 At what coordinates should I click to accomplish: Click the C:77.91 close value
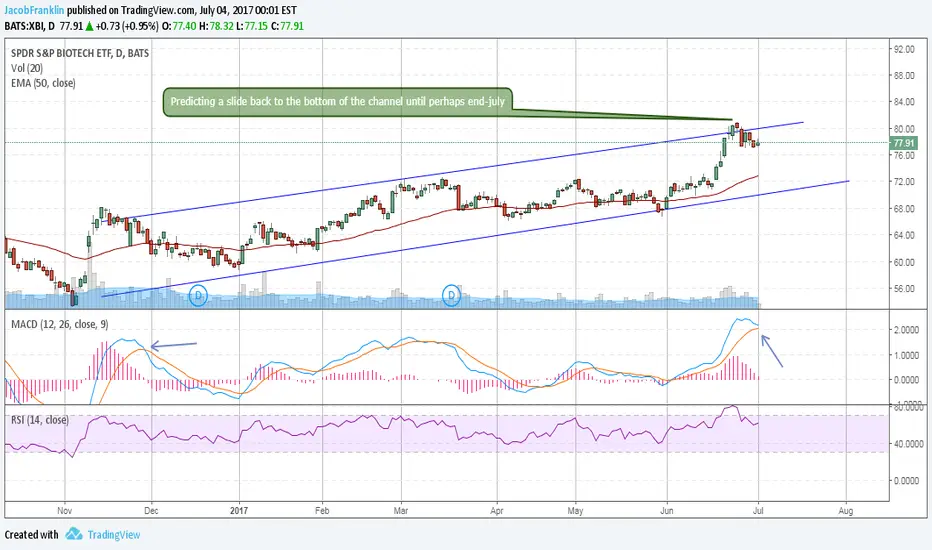point(288,26)
